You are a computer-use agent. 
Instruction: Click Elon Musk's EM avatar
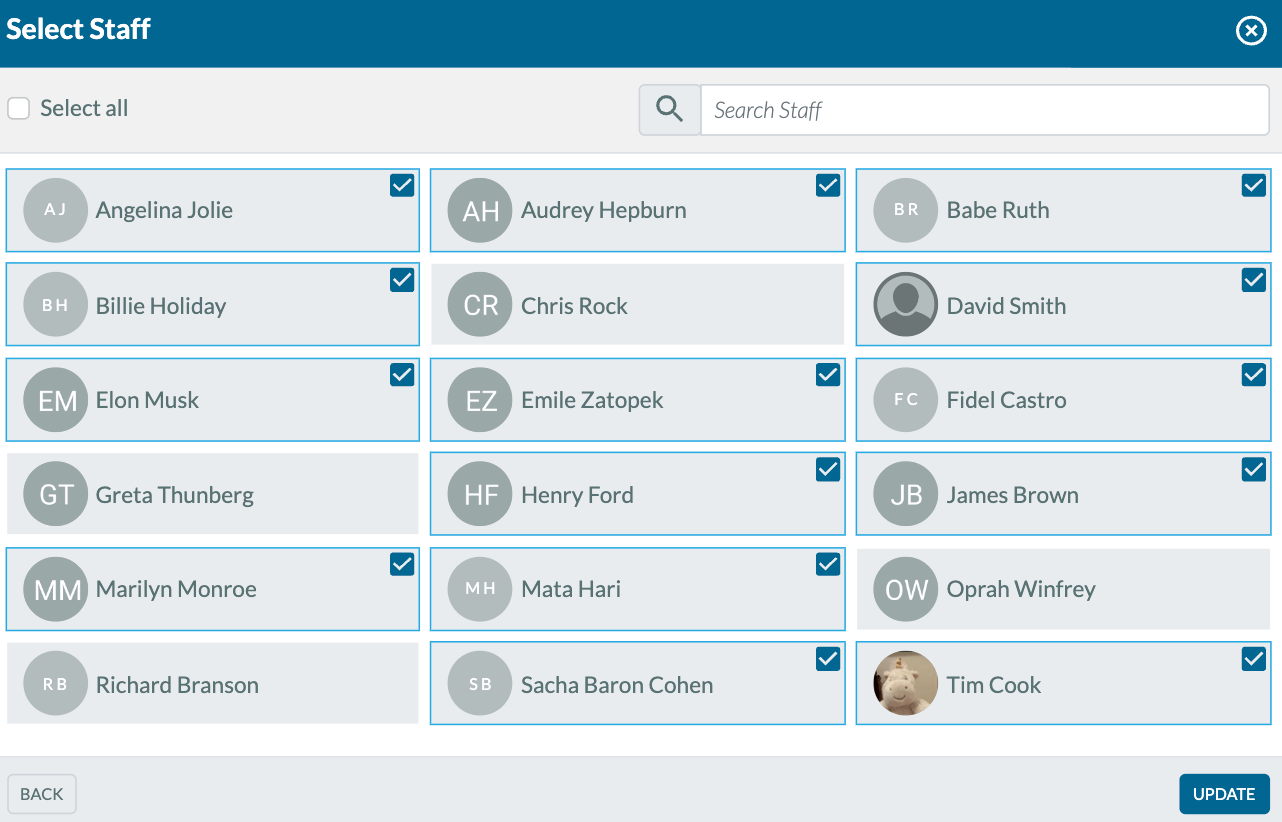point(55,400)
